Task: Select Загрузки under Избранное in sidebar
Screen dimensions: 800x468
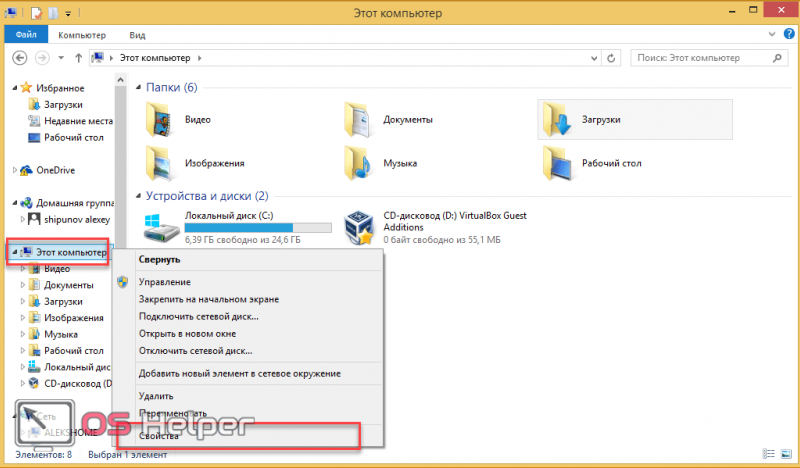Action: (56, 105)
